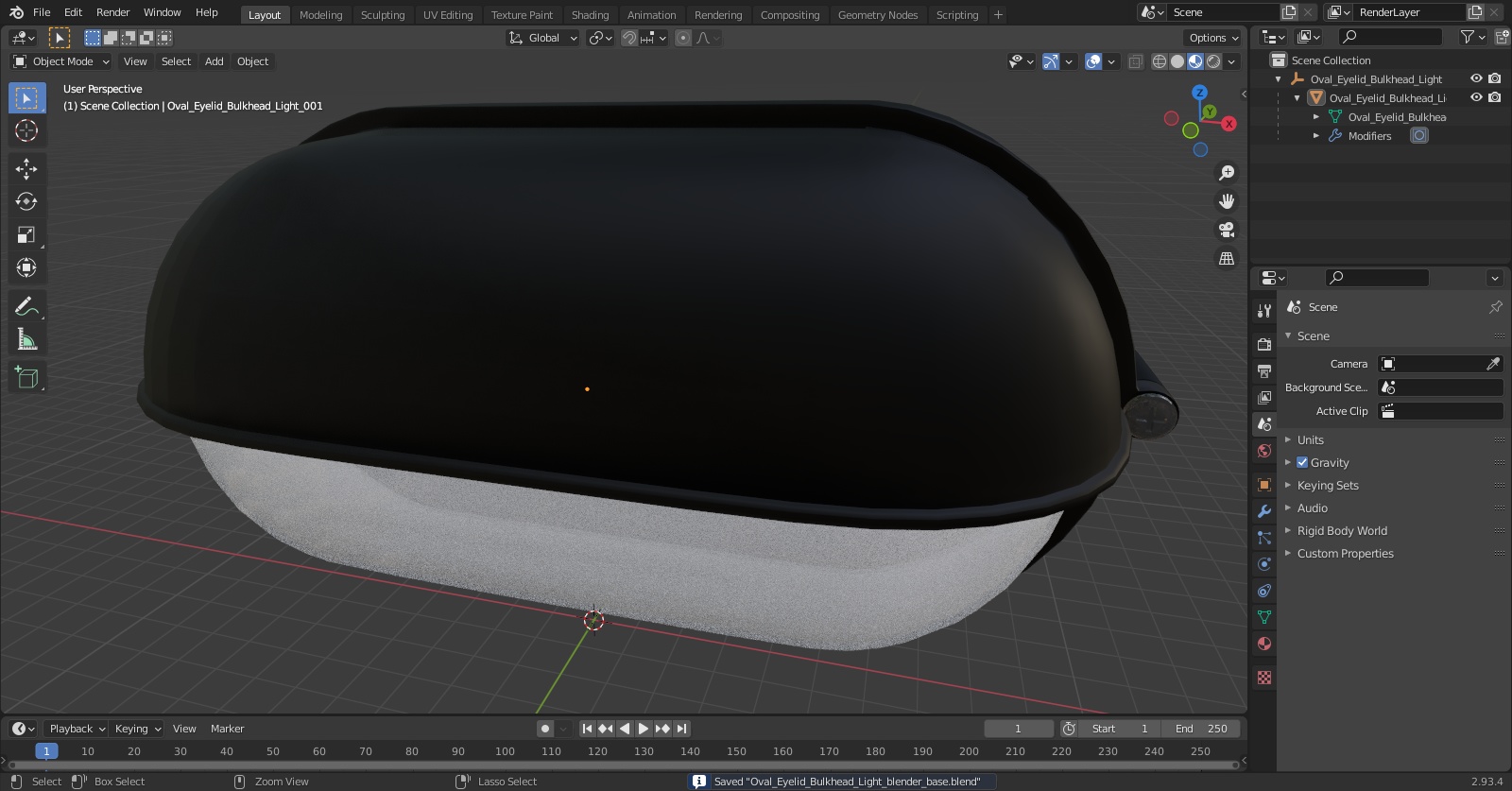1512x791 pixels.
Task: Hide Oval_Eyelid_Bulkhead_Li object with eye icon
Action: coord(1476,97)
